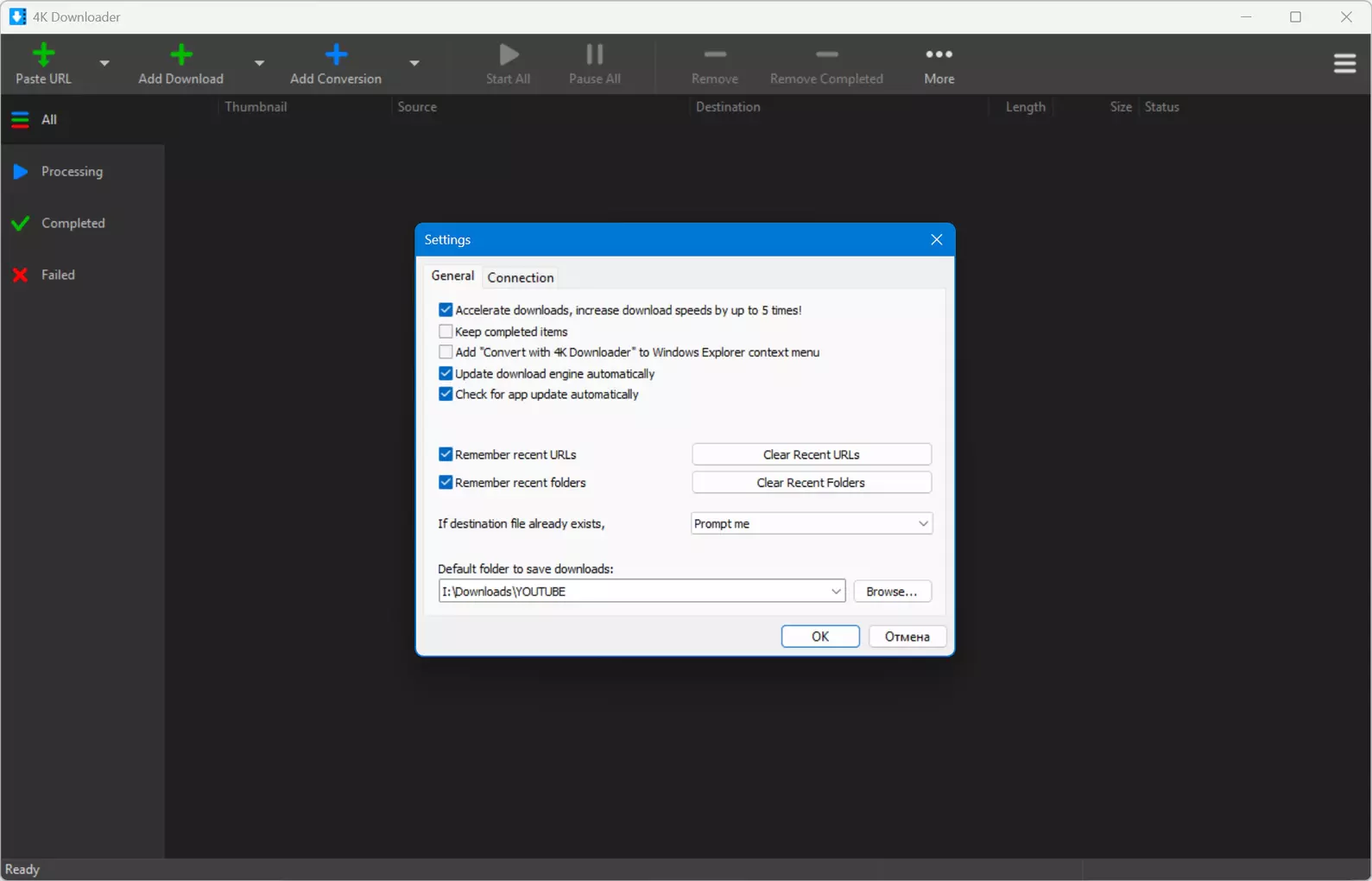Switch to the Connection tab
Viewport: 1372px width, 881px height.
521,277
